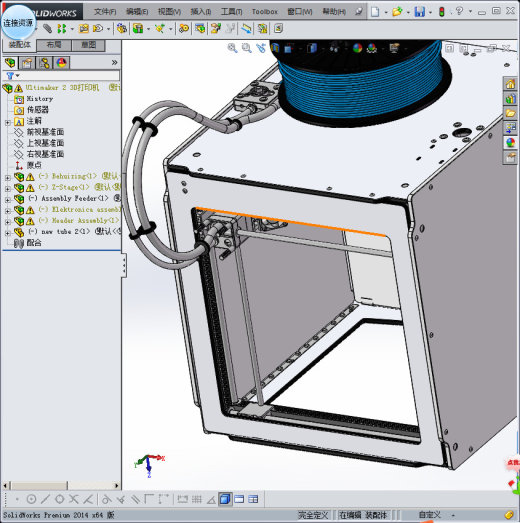The width and height of the screenshot is (520, 523).
Task: Select the 上视基准面 plane
Action: [45, 143]
